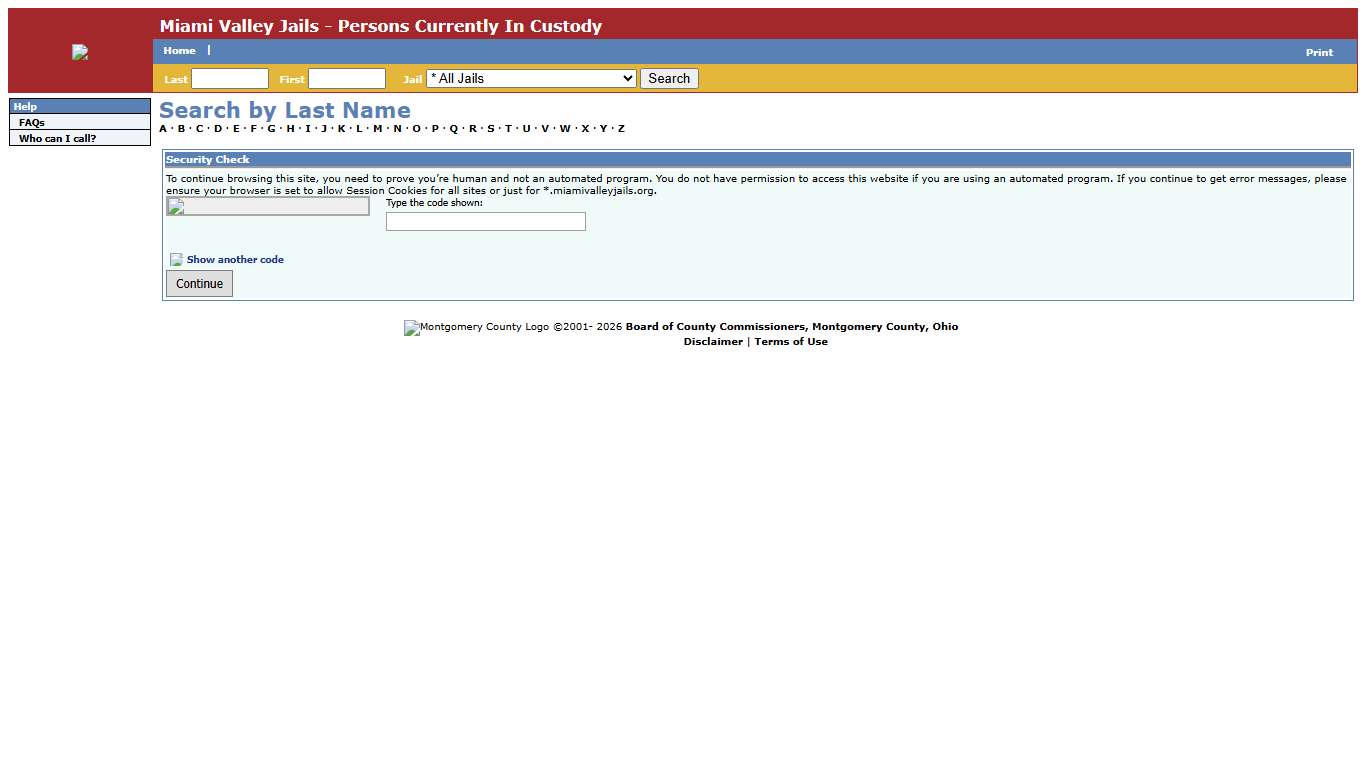Open Who can I call? help page

57,139
